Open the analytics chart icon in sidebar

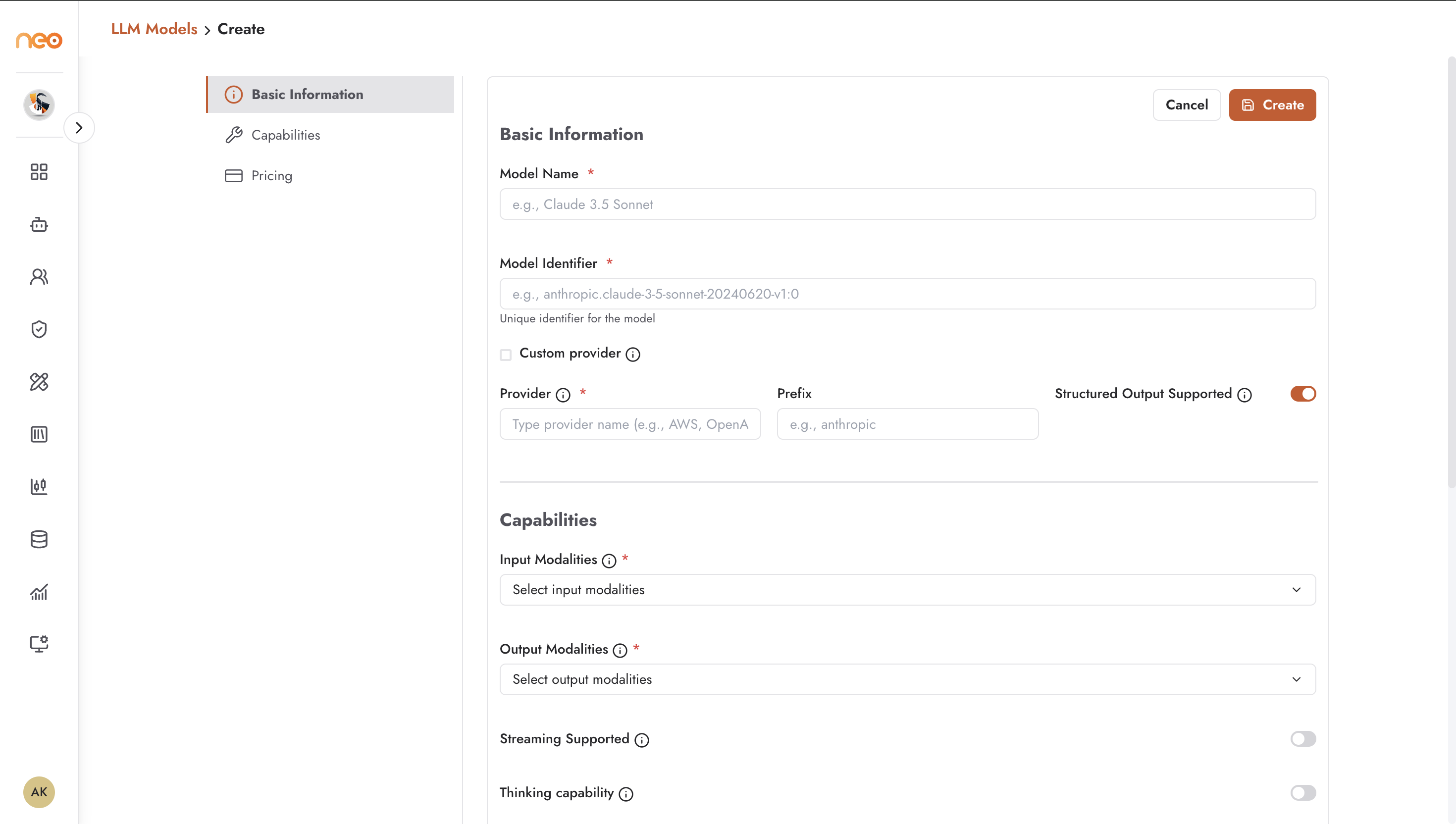click(x=39, y=591)
